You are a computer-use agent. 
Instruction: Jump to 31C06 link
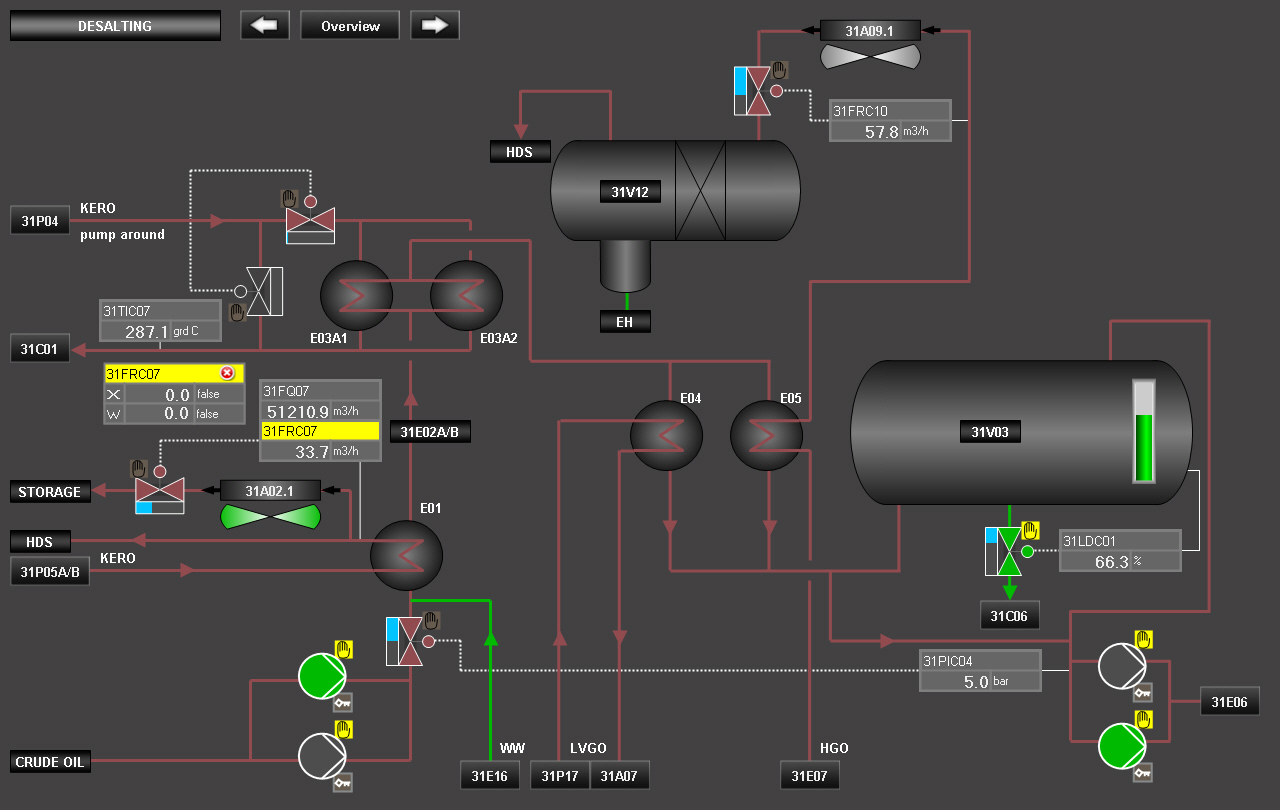click(1010, 616)
